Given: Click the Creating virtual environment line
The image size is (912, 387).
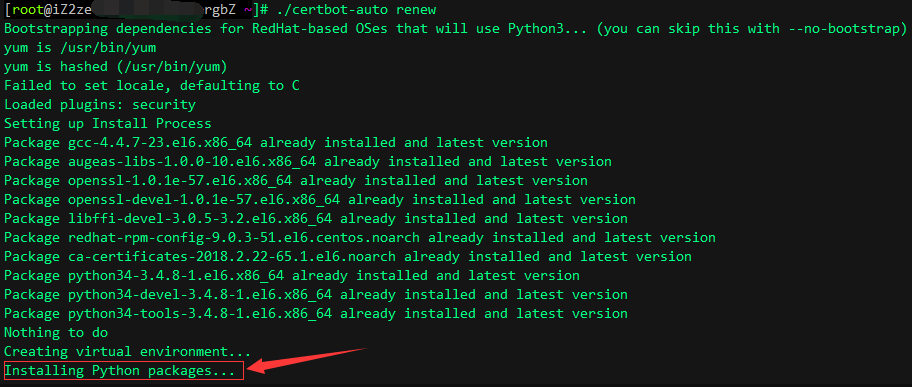Looking at the screenshot, I should [x=127, y=352].
